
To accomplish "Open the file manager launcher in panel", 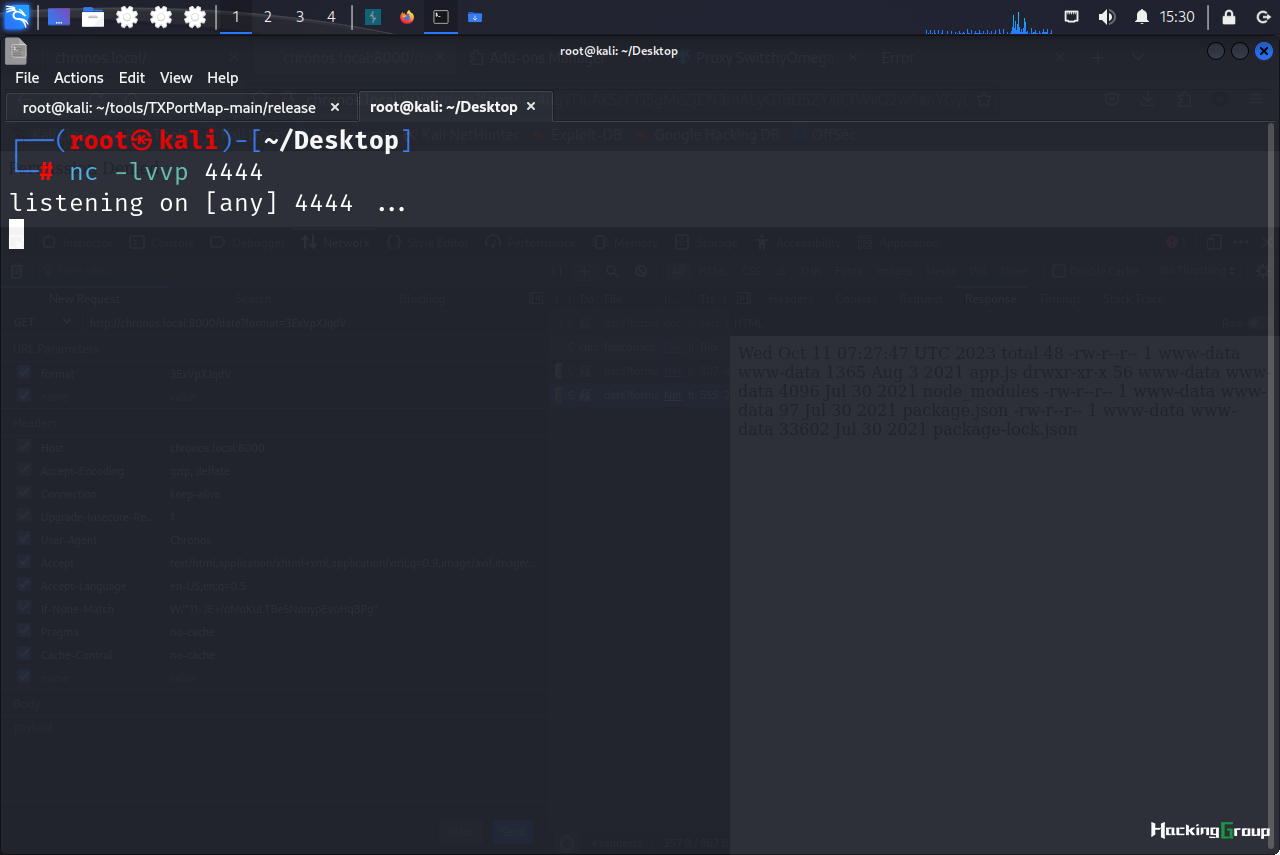I will (93, 17).
